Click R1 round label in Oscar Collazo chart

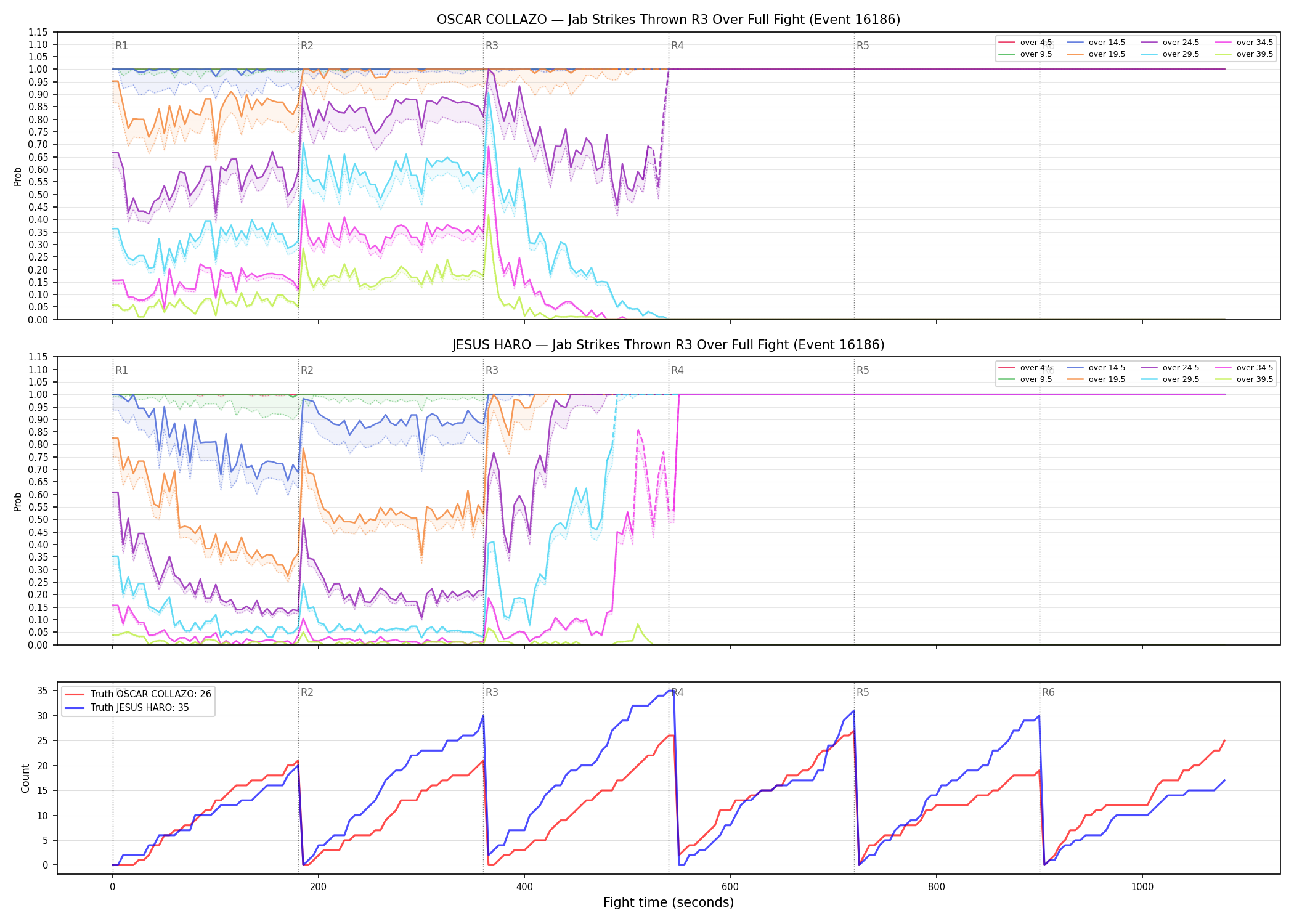[121, 46]
